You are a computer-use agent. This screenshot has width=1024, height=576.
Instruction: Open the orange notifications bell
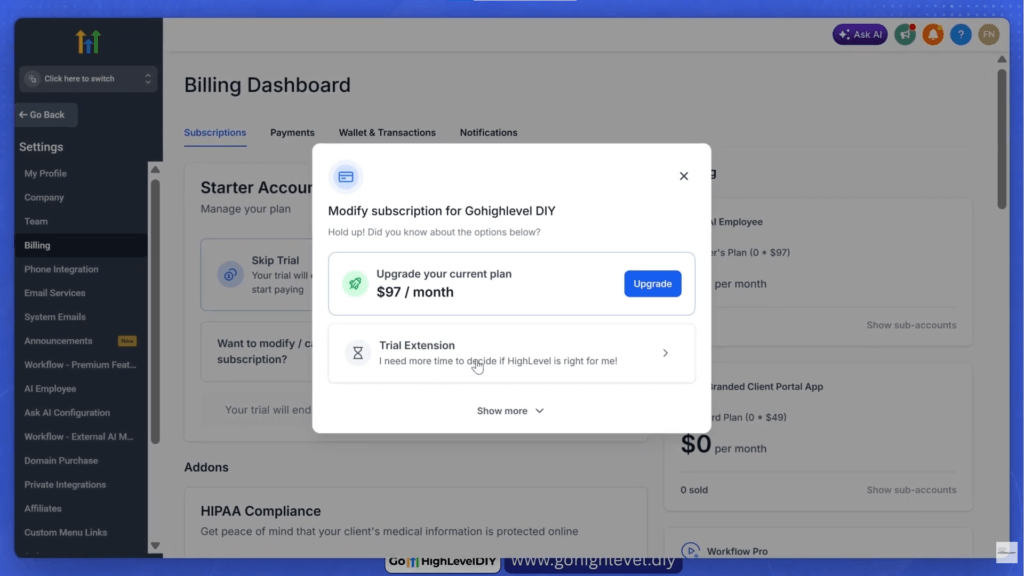(x=933, y=35)
